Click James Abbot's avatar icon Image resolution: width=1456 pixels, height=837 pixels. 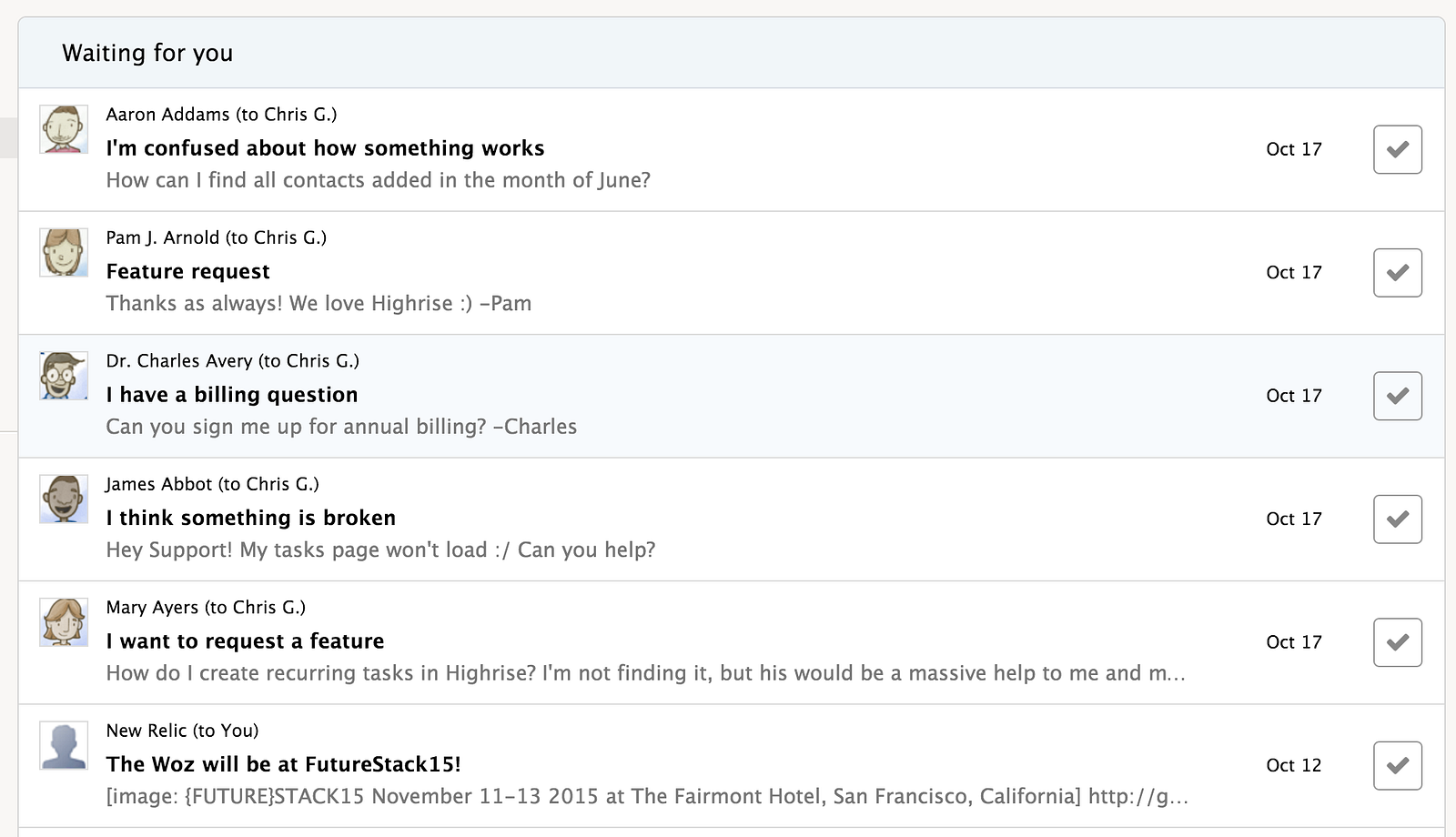click(64, 499)
